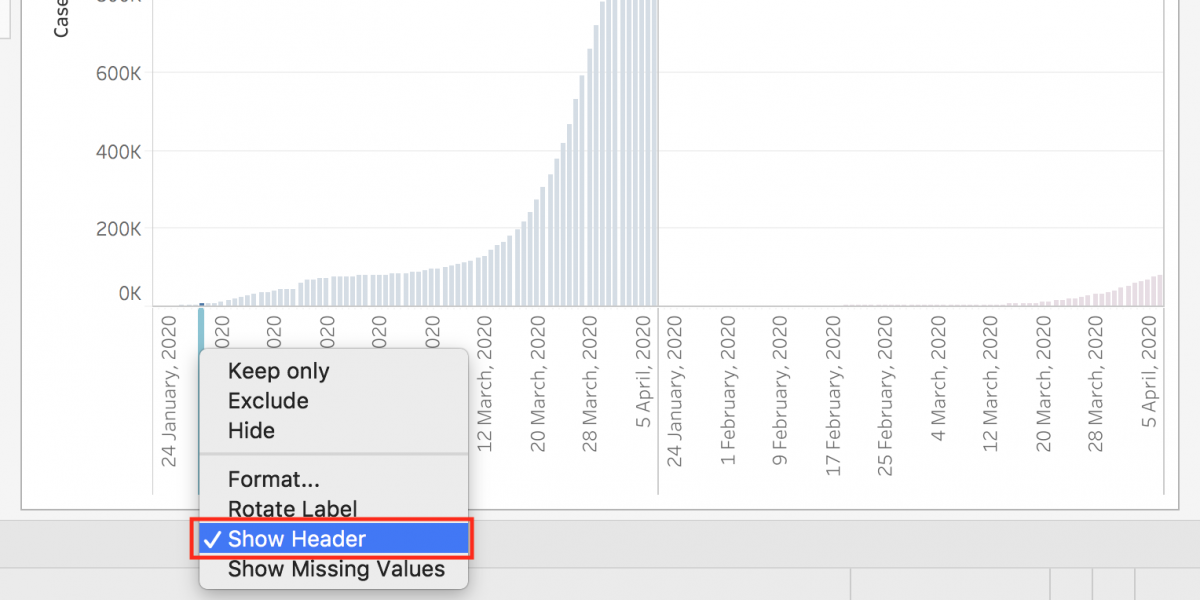The height and width of the screenshot is (600, 1200).
Task: Select "Keep only" from the context menu
Action: [x=278, y=370]
